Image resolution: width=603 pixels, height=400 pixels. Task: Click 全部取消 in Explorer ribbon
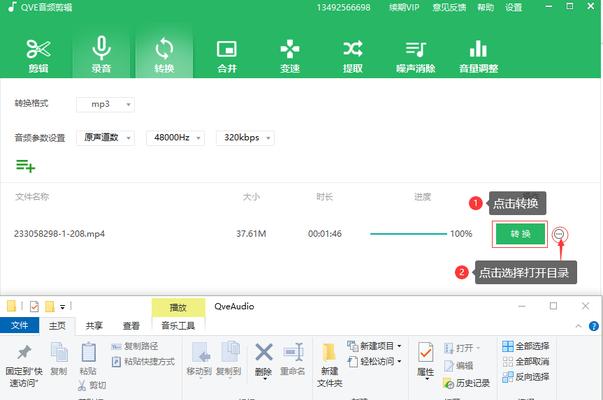[526, 362]
